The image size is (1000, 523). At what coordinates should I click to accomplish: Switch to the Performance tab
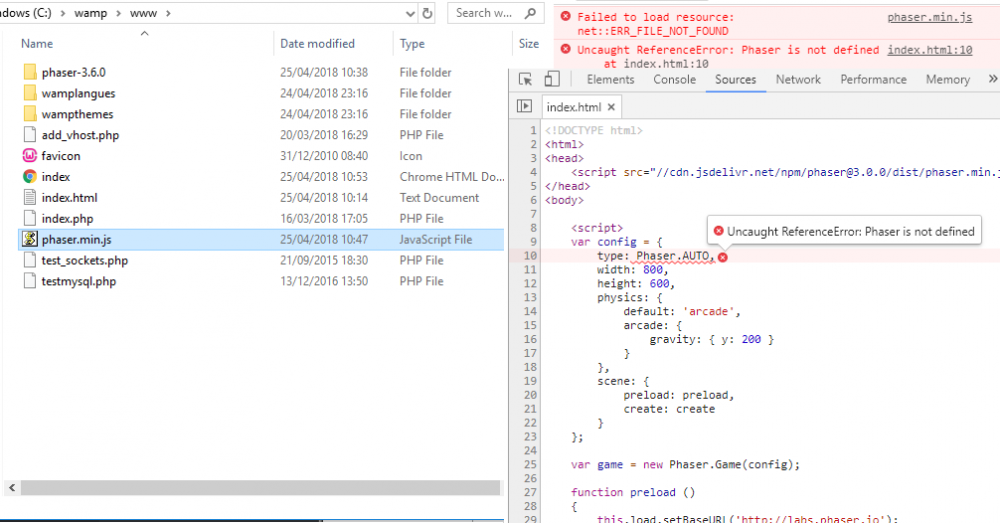(873, 79)
